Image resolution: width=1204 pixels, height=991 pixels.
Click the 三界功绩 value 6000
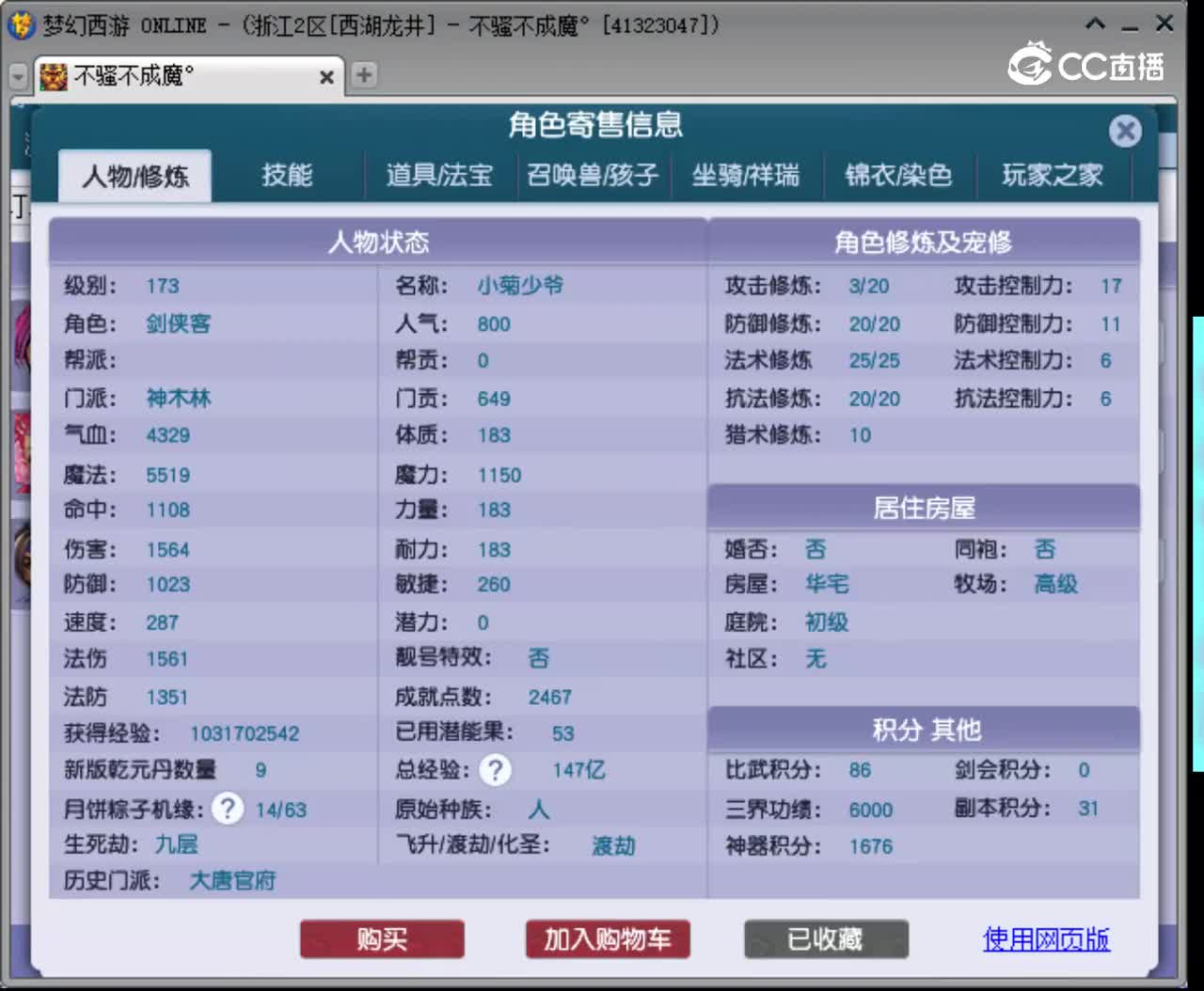[871, 810]
